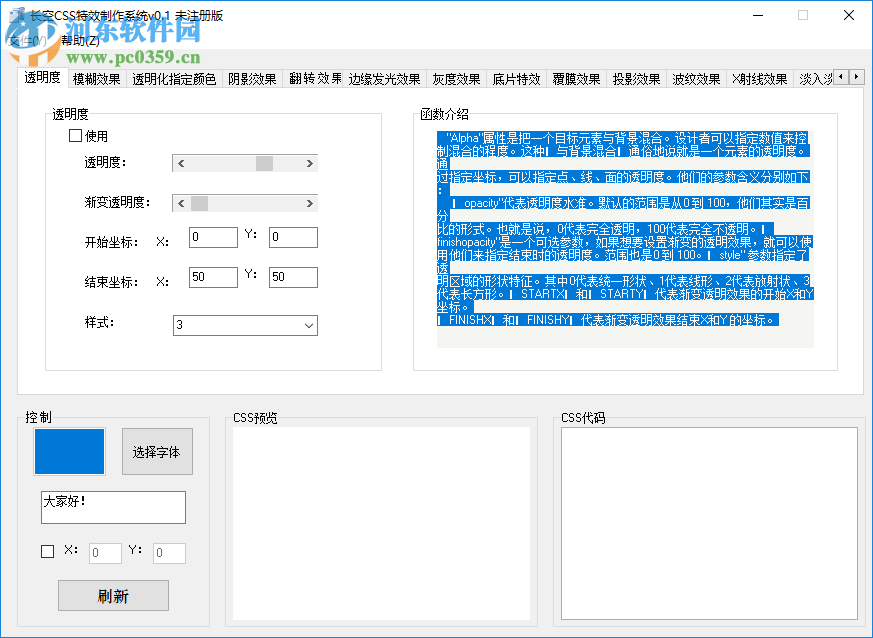
Task: Toggle the checkbox beside the X coordinate field
Action: (46, 551)
